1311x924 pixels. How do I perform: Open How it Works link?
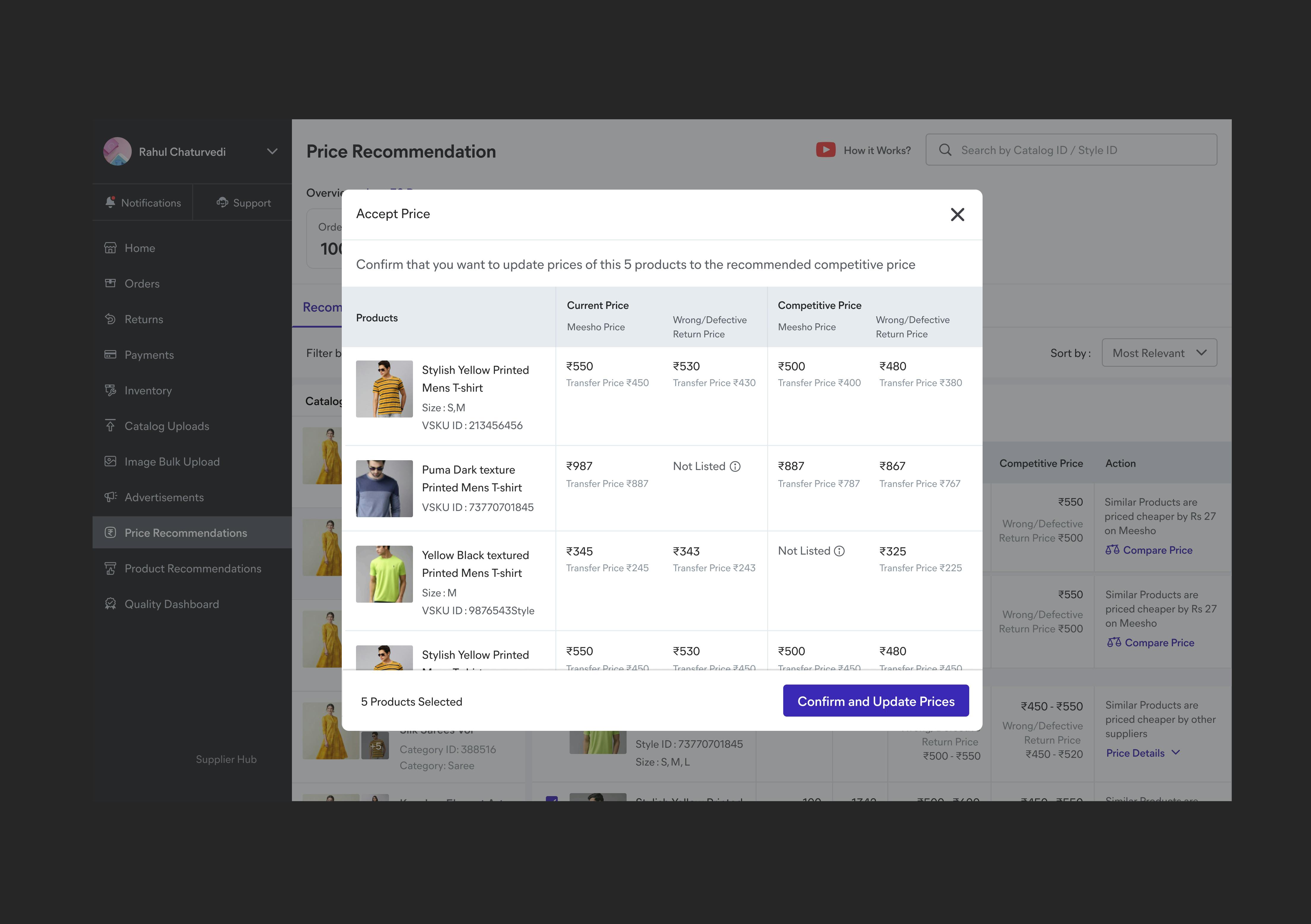tap(877, 150)
